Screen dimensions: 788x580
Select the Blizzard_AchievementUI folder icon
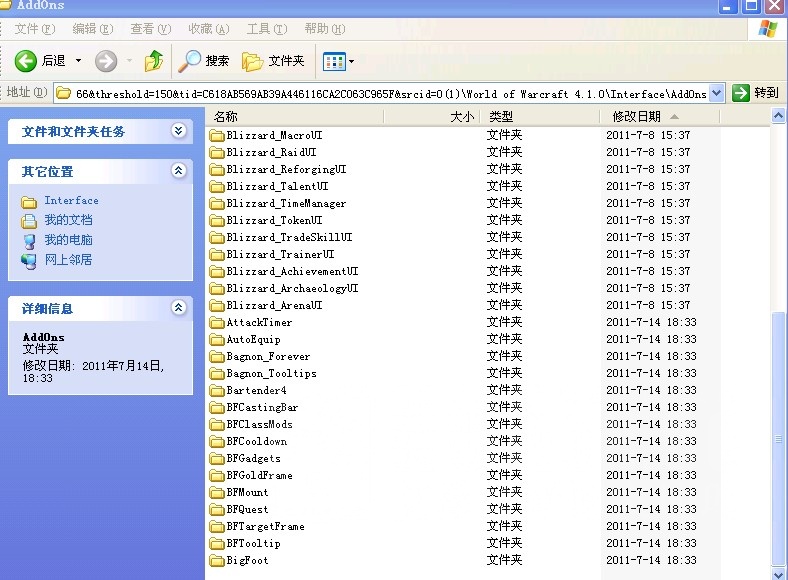(217, 272)
